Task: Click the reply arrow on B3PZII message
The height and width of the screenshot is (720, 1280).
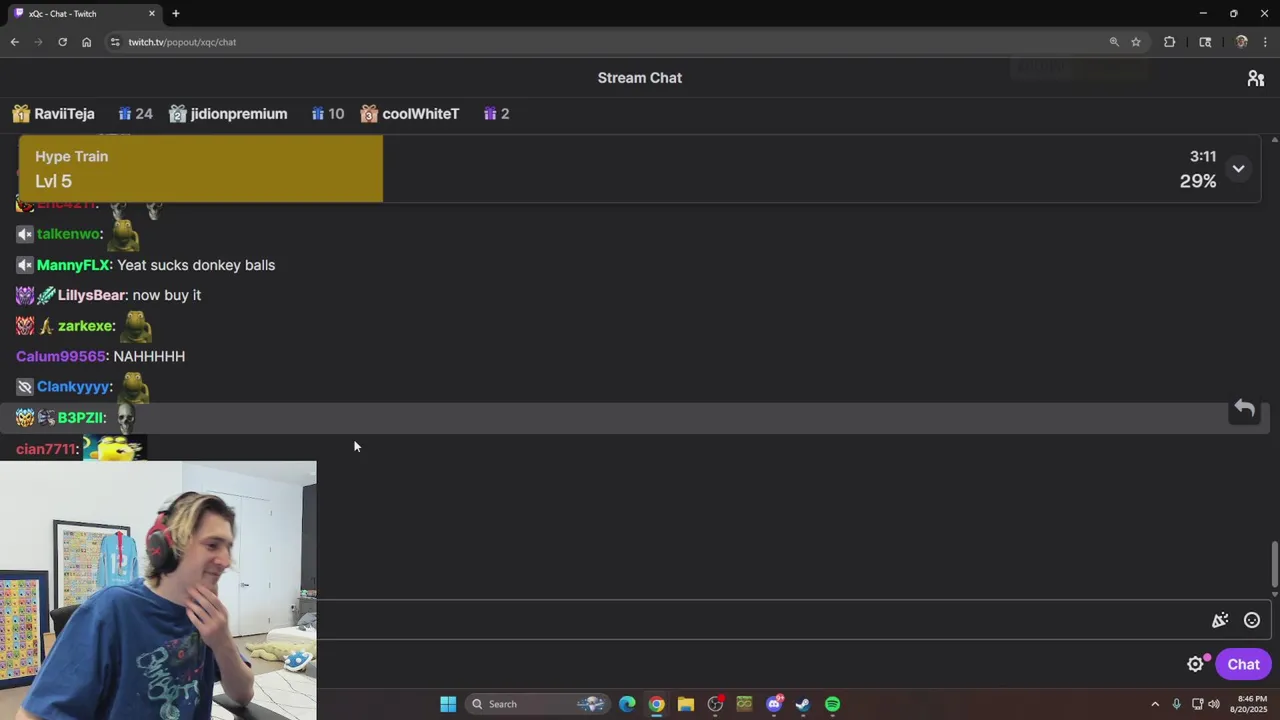Action: (x=1244, y=408)
